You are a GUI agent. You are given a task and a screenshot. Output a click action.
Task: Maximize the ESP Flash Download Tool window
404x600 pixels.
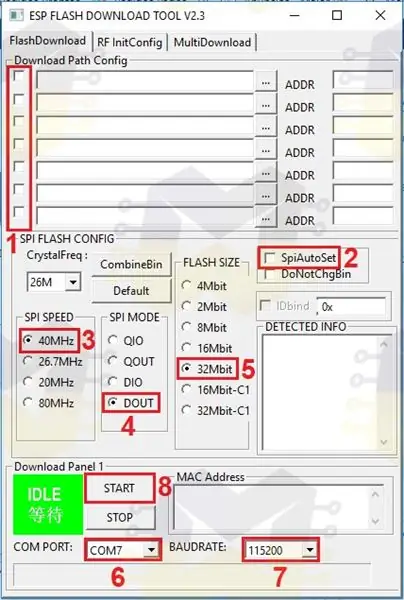coord(337,15)
